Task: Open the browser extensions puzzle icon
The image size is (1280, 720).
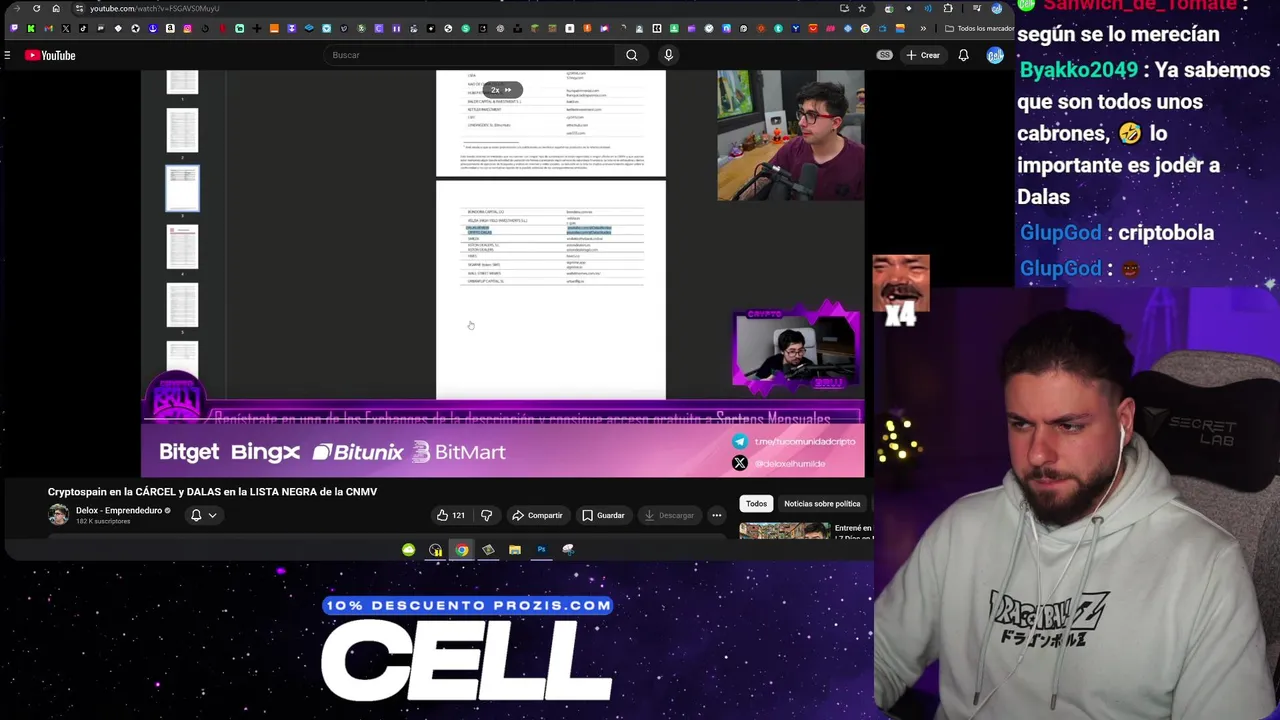Action: 948,8
